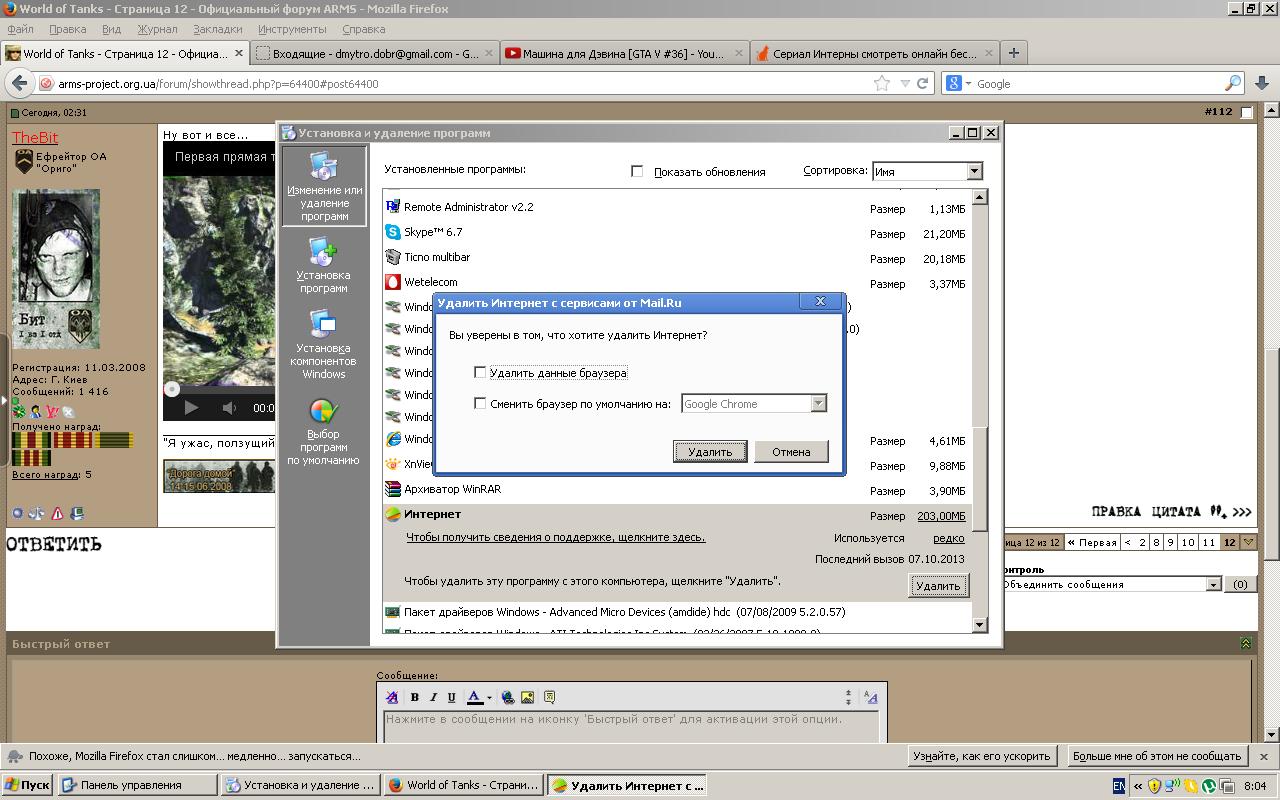Open 'Установка компонентов Windows' in sidebar
Viewport: 1280px width, 800px height.
point(324,345)
